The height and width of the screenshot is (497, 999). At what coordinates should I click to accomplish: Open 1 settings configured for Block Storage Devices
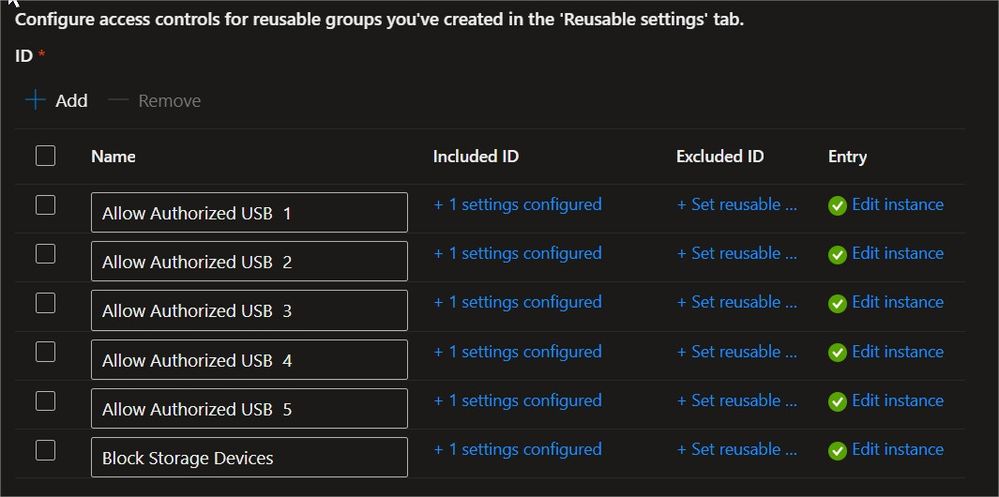click(x=517, y=449)
